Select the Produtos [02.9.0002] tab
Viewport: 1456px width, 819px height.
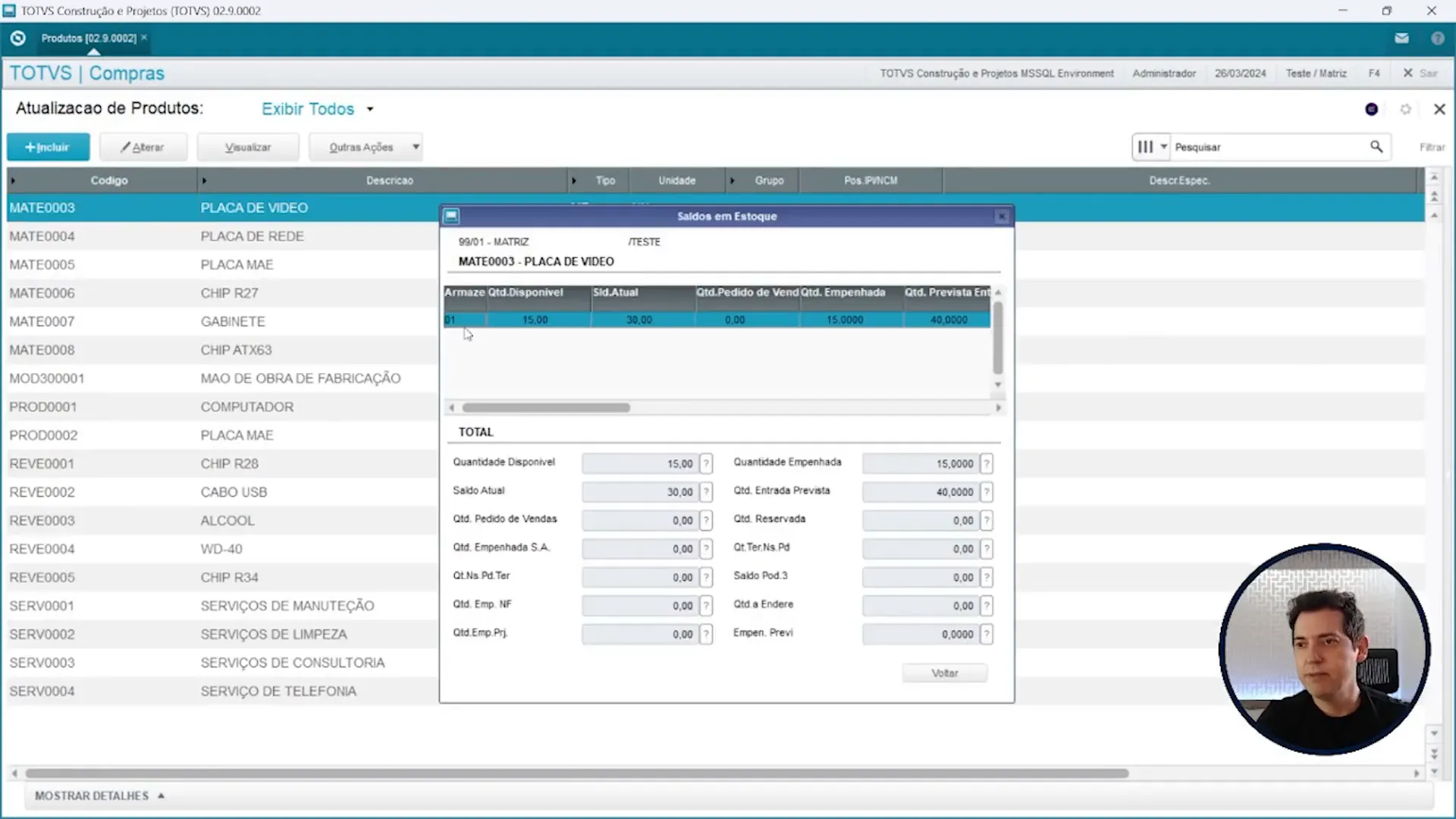(88, 37)
